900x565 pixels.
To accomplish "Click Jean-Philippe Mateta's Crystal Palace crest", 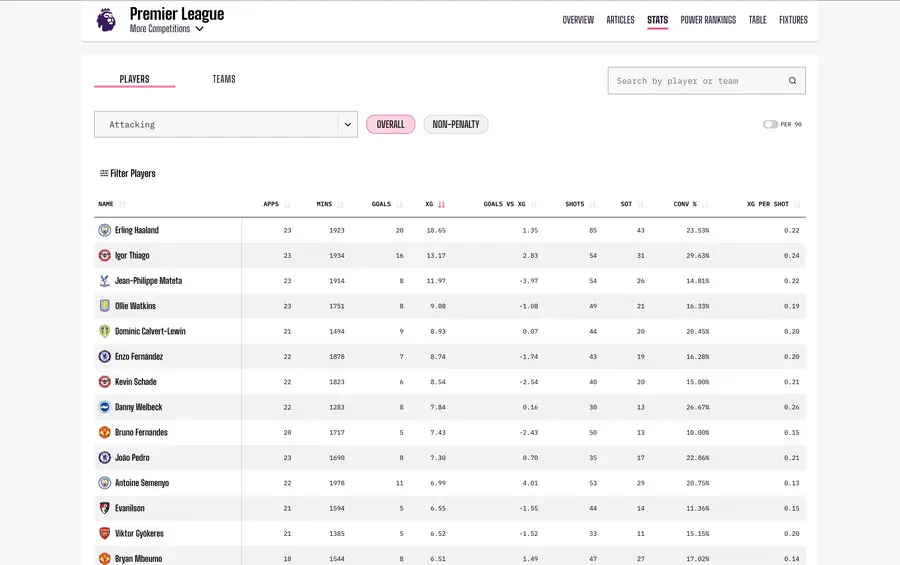I will click(x=104, y=281).
